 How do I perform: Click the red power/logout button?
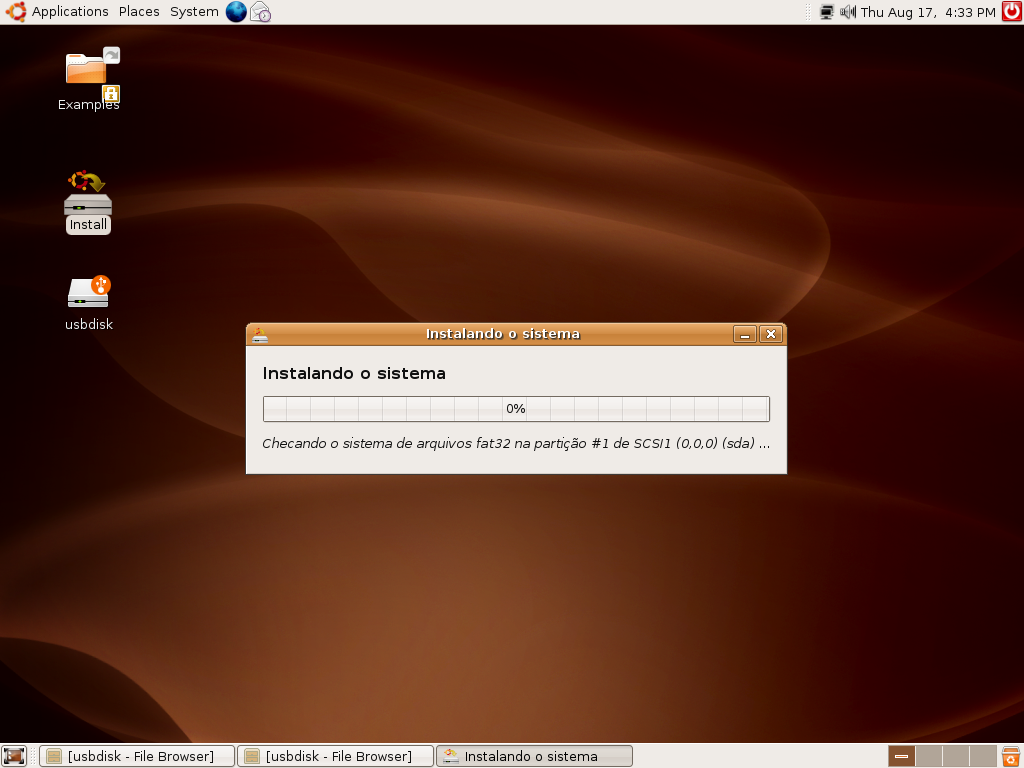[x=1012, y=12]
